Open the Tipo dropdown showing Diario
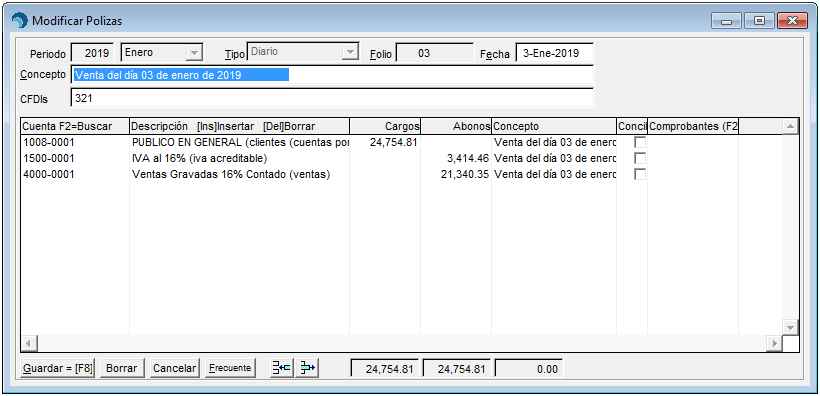Image resolution: width=820 pixels, height=396 pixels. [x=350, y=52]
